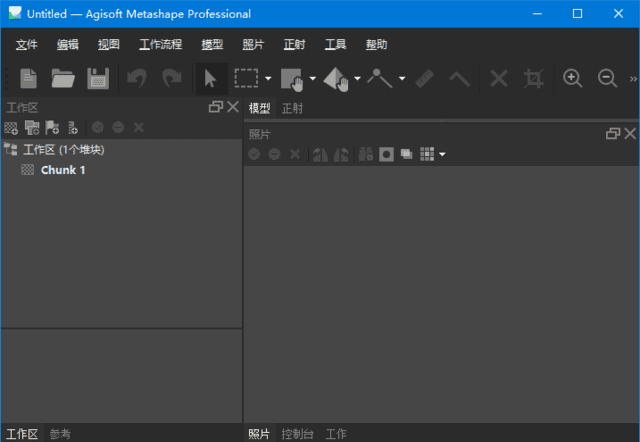Click Add scale bar icon
This screenshot has height=442, width=640.
pos(73,128)
